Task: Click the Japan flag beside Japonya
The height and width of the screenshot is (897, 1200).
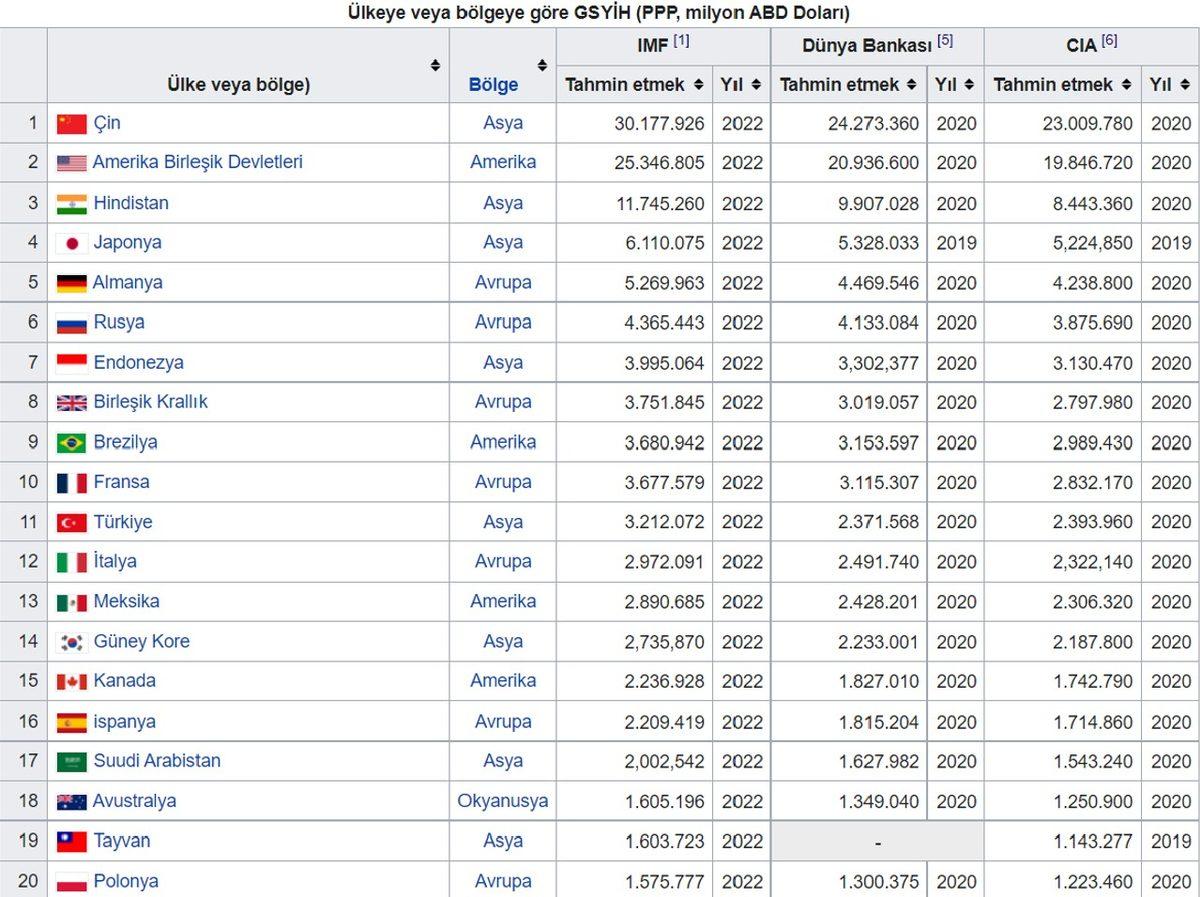Action: click(x=71, y=243)
